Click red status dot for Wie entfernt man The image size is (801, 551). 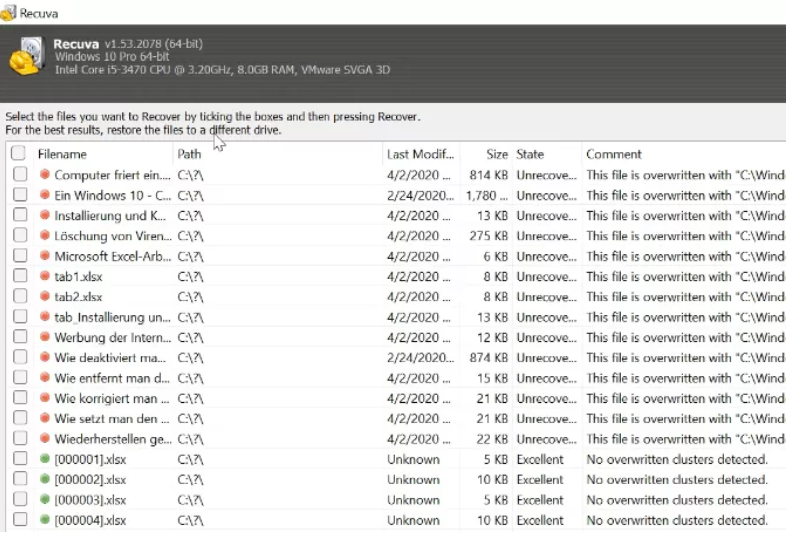click(x=45, y=378)
